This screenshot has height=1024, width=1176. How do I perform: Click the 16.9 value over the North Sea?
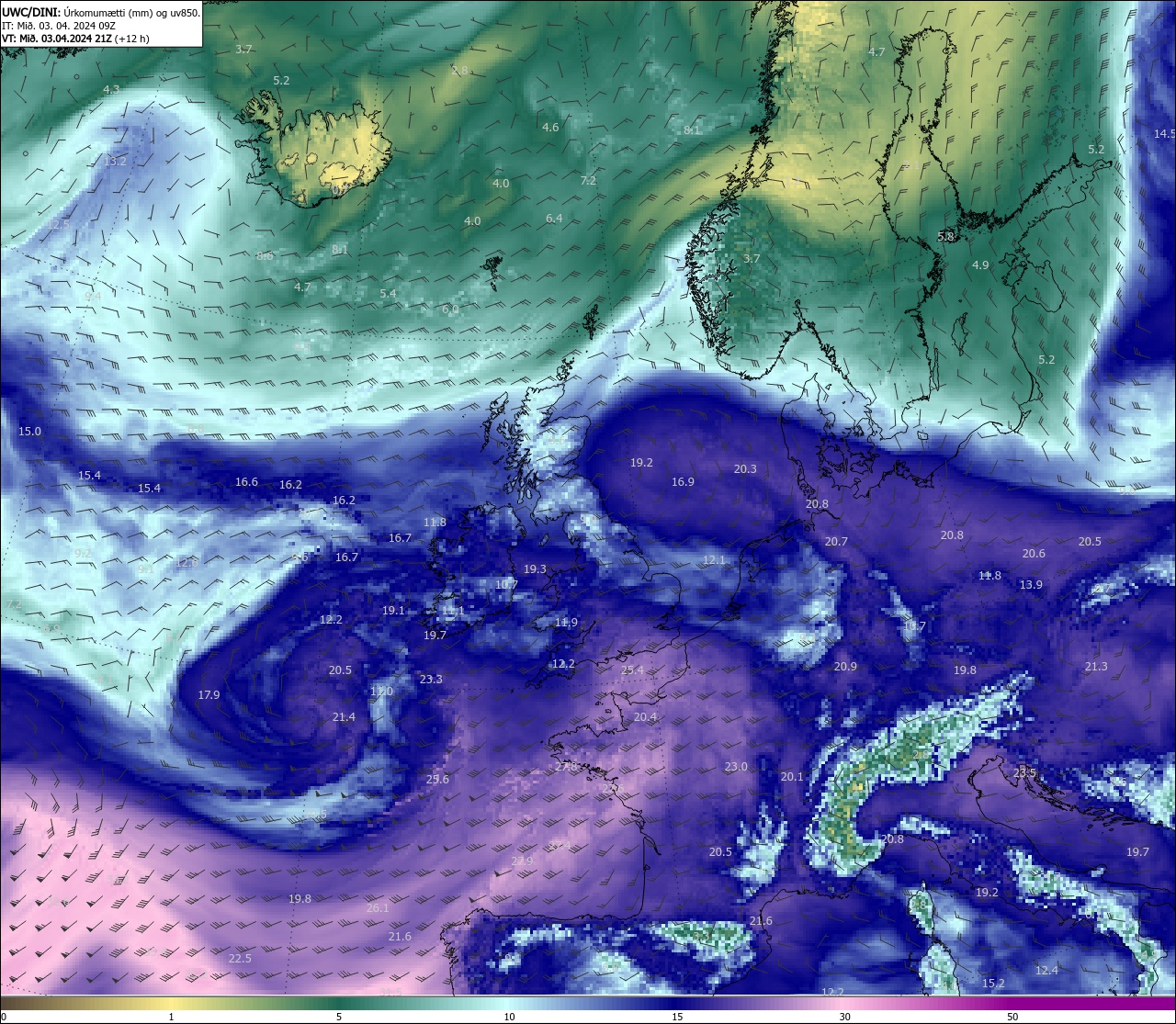pyautogui.click(x=683, y=481)
